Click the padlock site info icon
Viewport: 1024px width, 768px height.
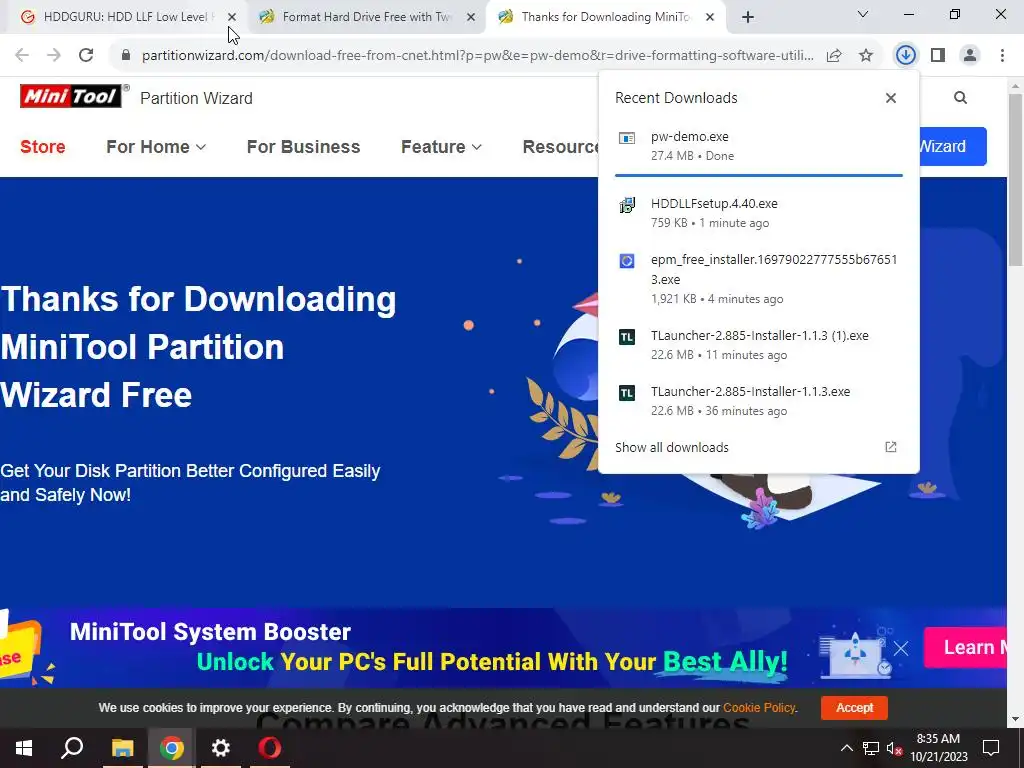pyautogui.click(x=126, y=56)
